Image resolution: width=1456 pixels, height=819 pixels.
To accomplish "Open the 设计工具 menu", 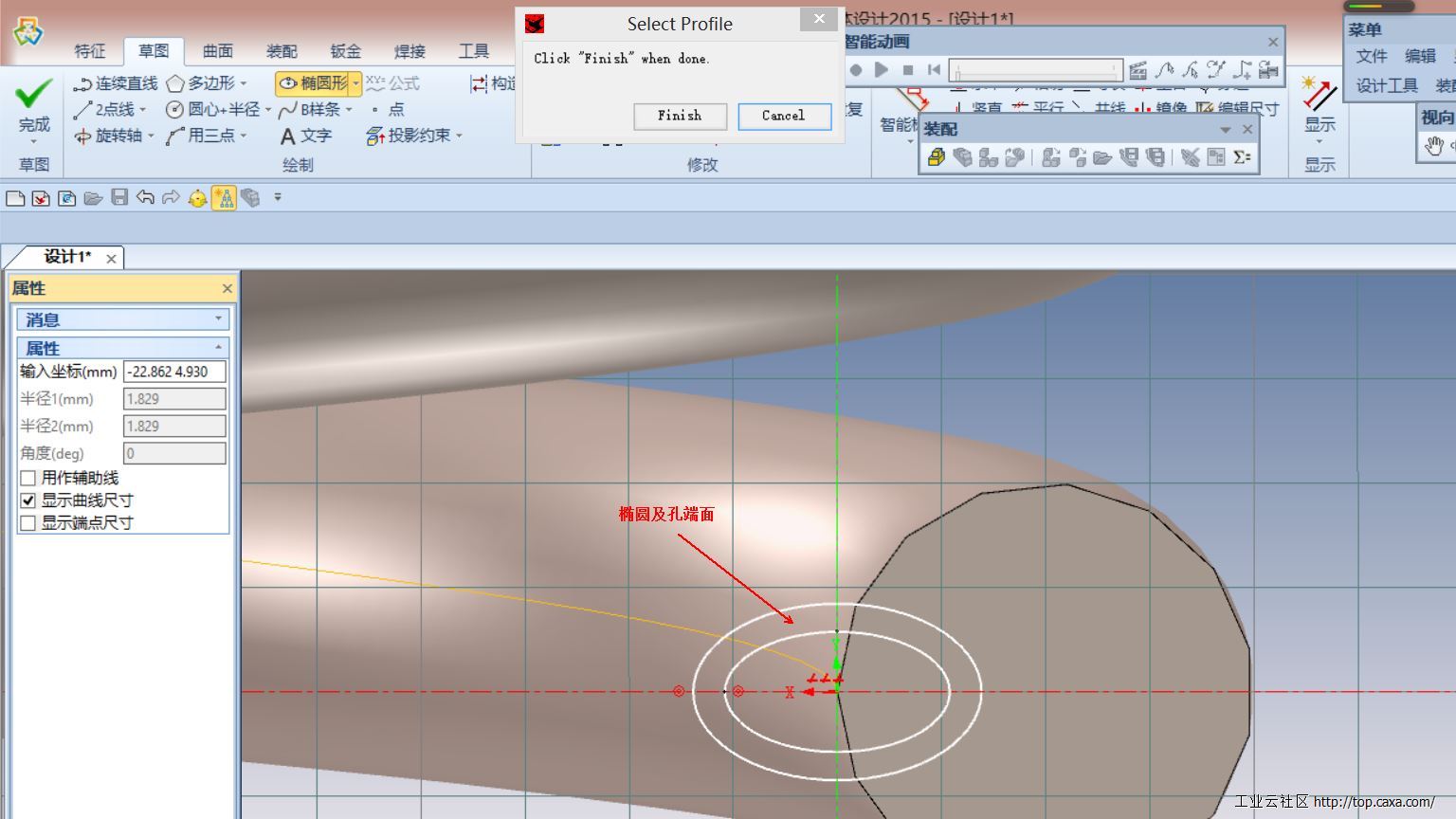I will [1387, 85].
